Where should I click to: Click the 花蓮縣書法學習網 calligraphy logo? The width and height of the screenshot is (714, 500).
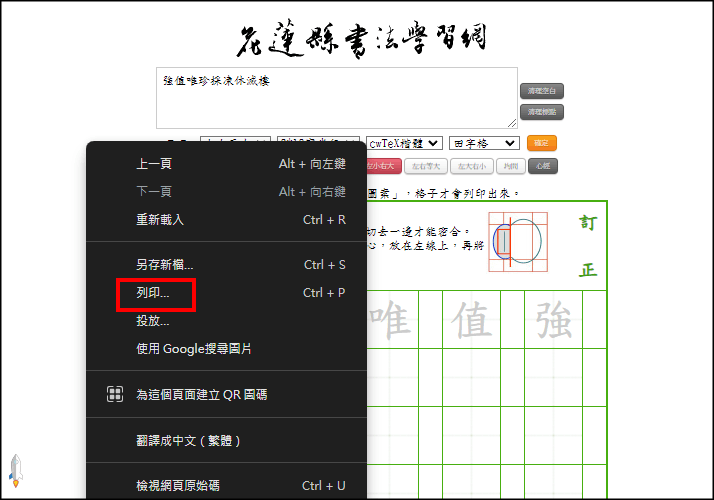[362, 39]
